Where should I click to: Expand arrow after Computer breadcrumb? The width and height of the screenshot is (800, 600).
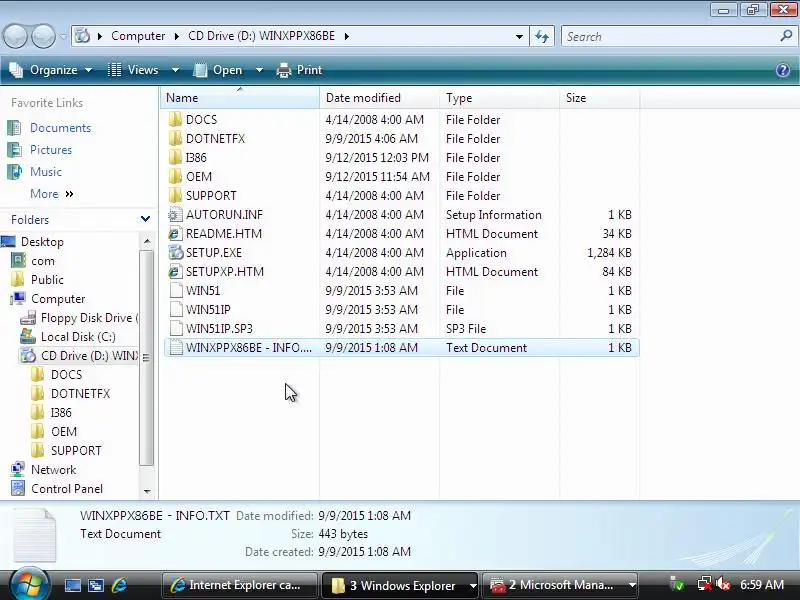[177, 36]
